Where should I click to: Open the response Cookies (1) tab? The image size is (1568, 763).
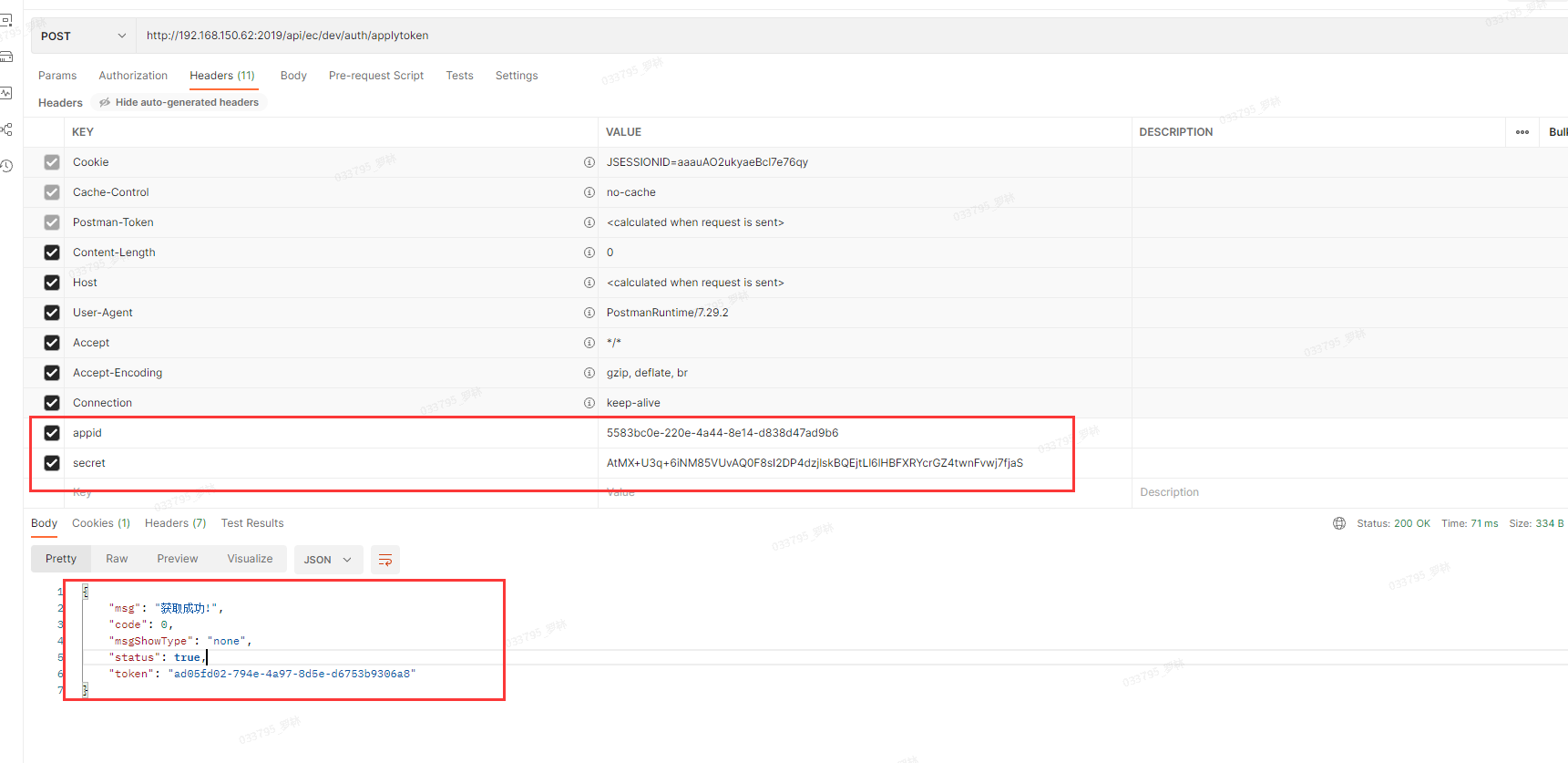[100, 523]
